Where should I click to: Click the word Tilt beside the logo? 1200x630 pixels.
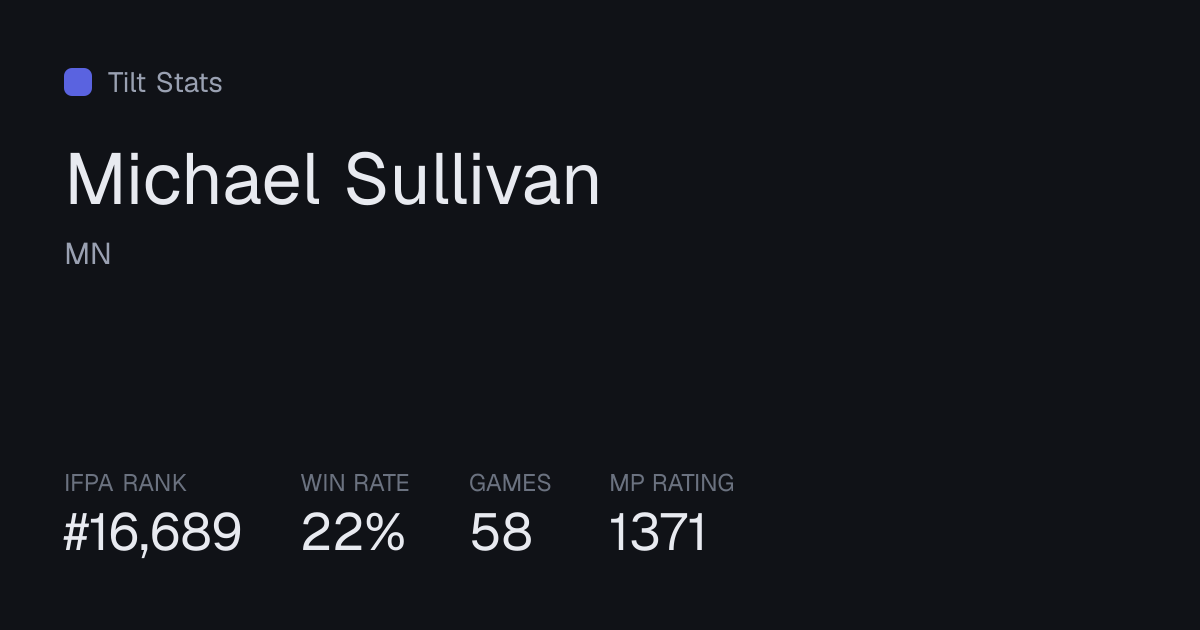127,82
